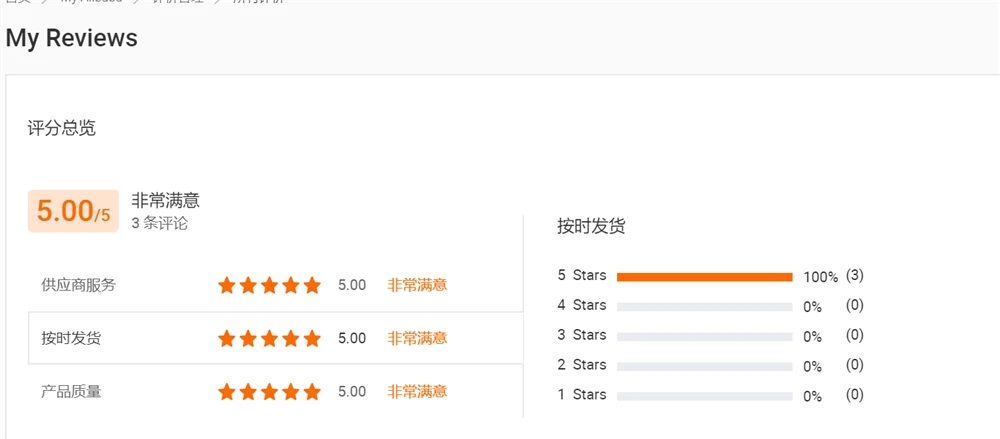
Task: Click the 5.00/5 overall score badge
Action: [73, 211]
